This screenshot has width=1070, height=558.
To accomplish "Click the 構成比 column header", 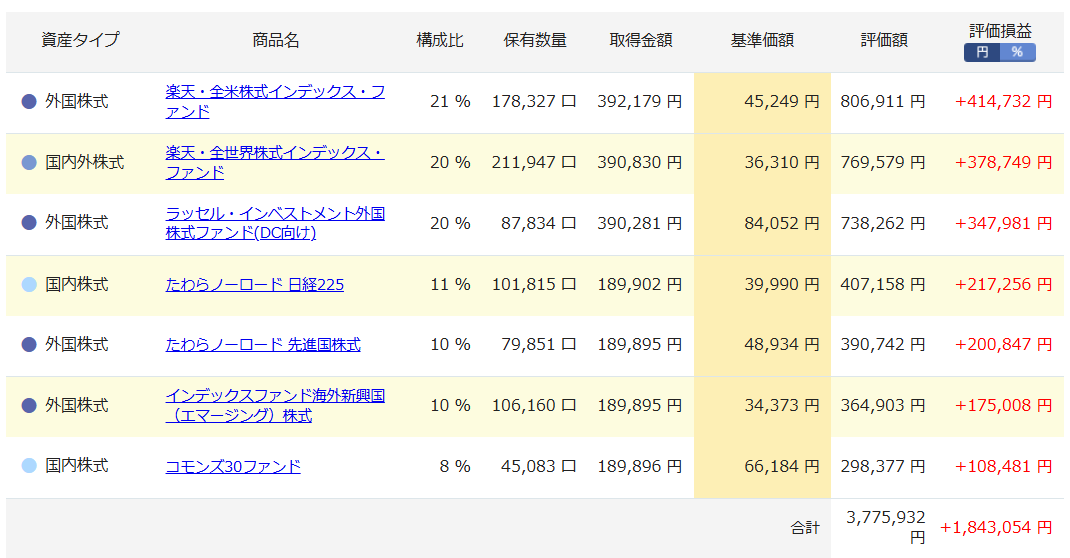I will point(440,40).
